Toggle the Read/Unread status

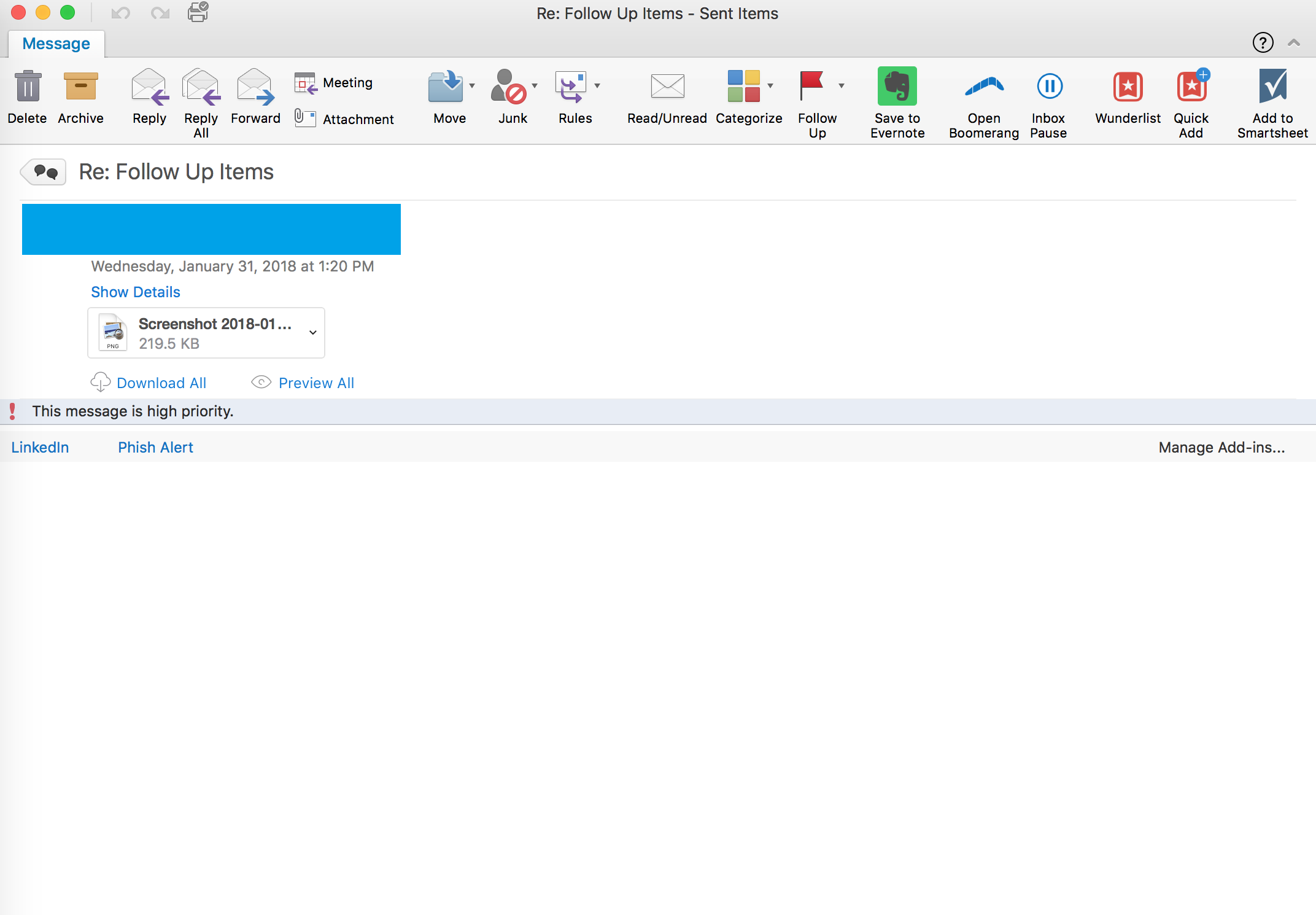click(667, 87)
